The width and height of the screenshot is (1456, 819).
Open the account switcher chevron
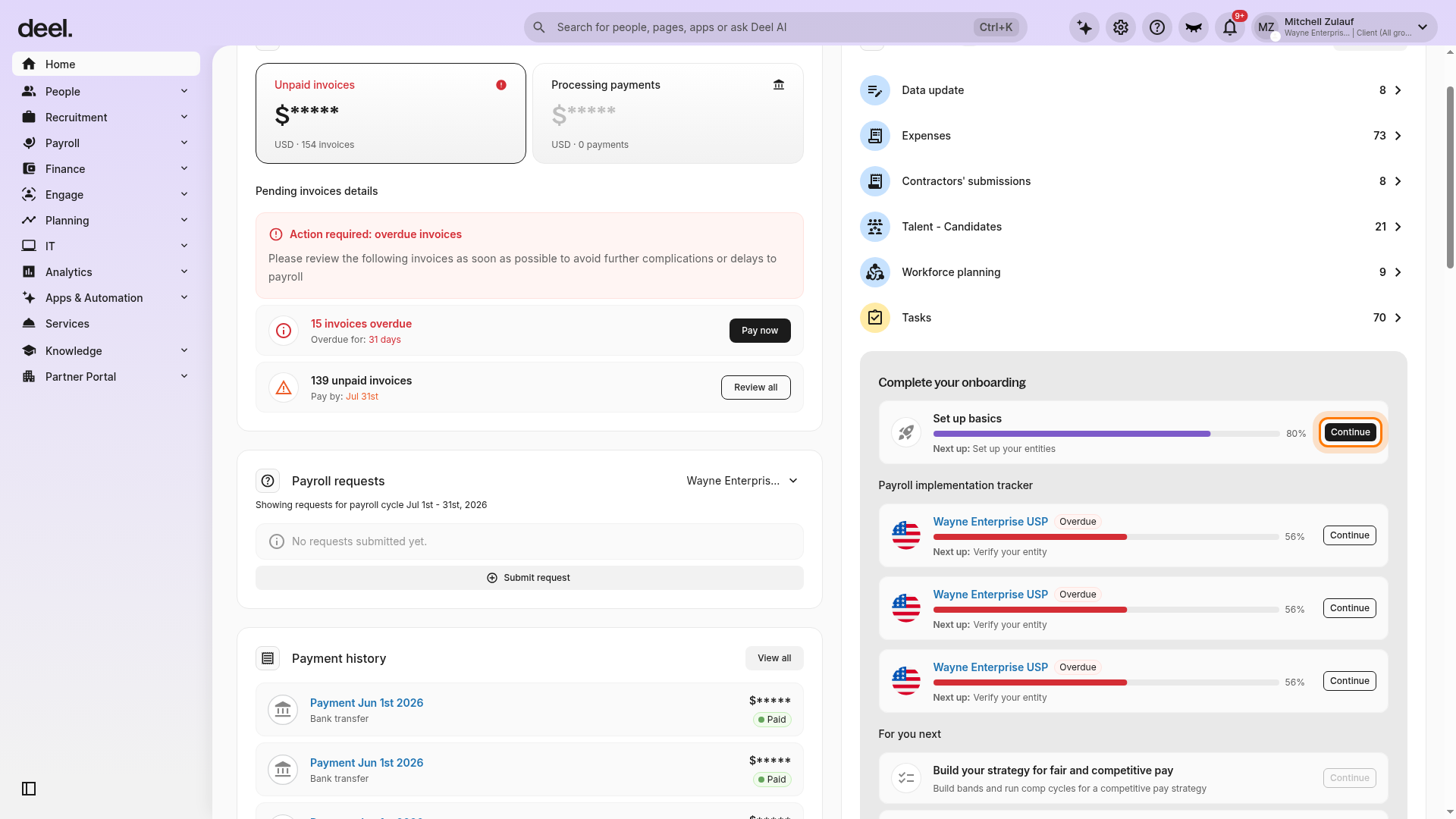coord(1423,27)
